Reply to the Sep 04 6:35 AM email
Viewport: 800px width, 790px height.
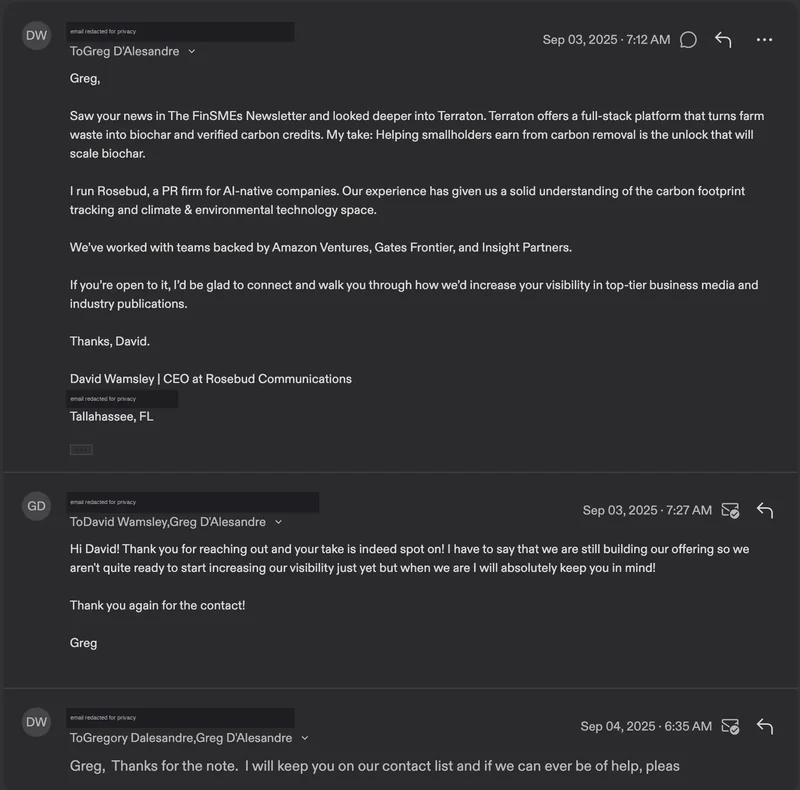coord(765,726)
